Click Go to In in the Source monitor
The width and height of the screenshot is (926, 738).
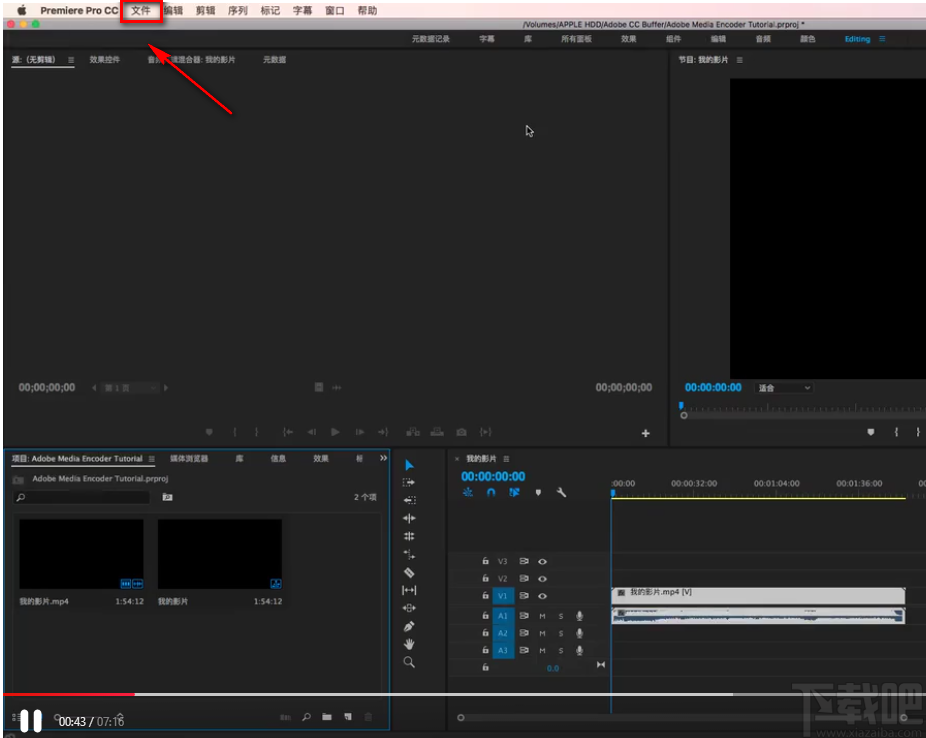click(x=288, y=432)
